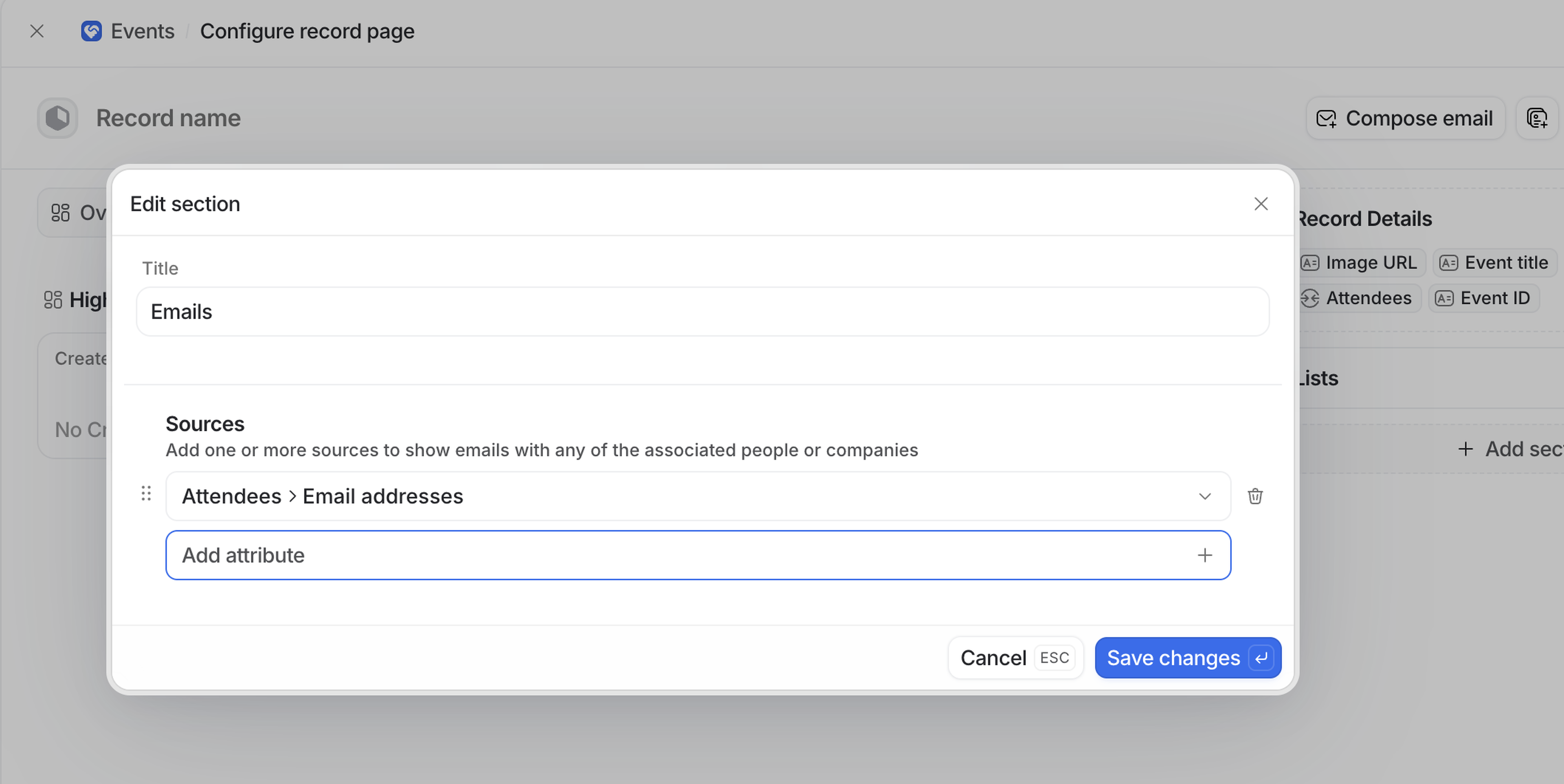Grab the drag handle next to the source row
Screen dimensions: 1564x784
tap(146, 494)
